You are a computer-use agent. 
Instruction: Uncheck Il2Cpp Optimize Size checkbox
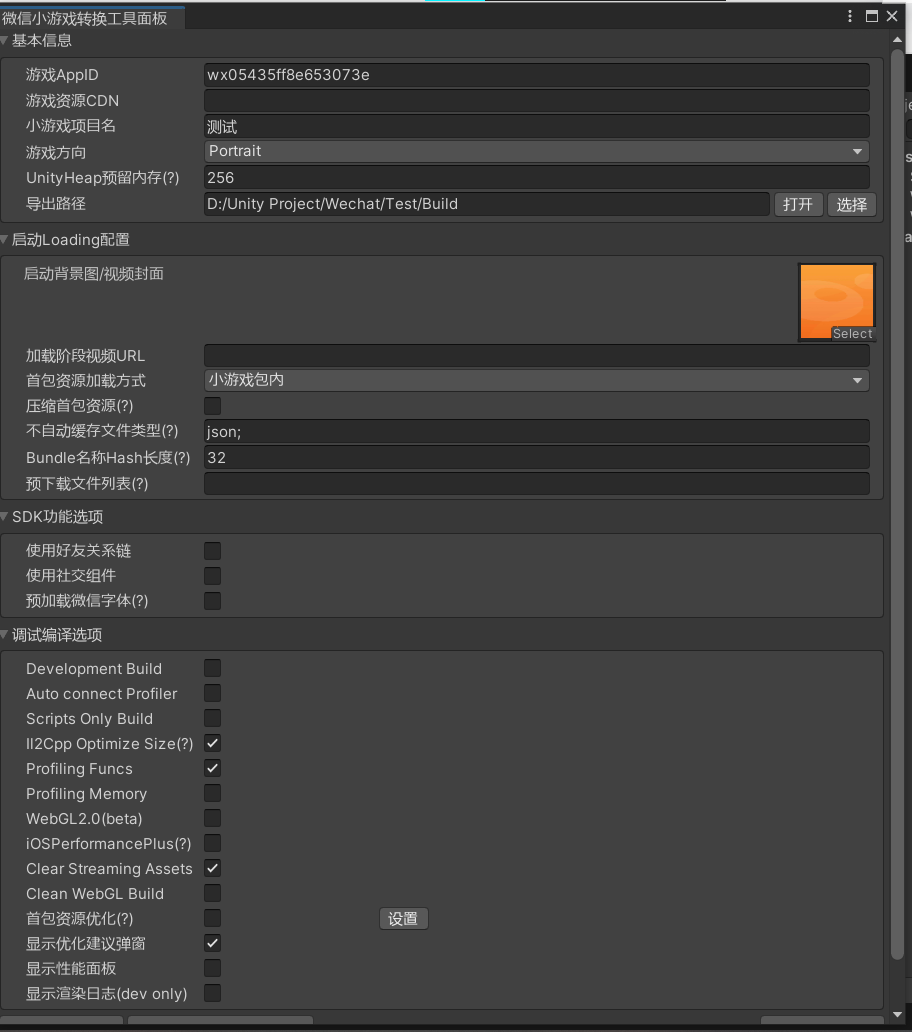[213, 743]
